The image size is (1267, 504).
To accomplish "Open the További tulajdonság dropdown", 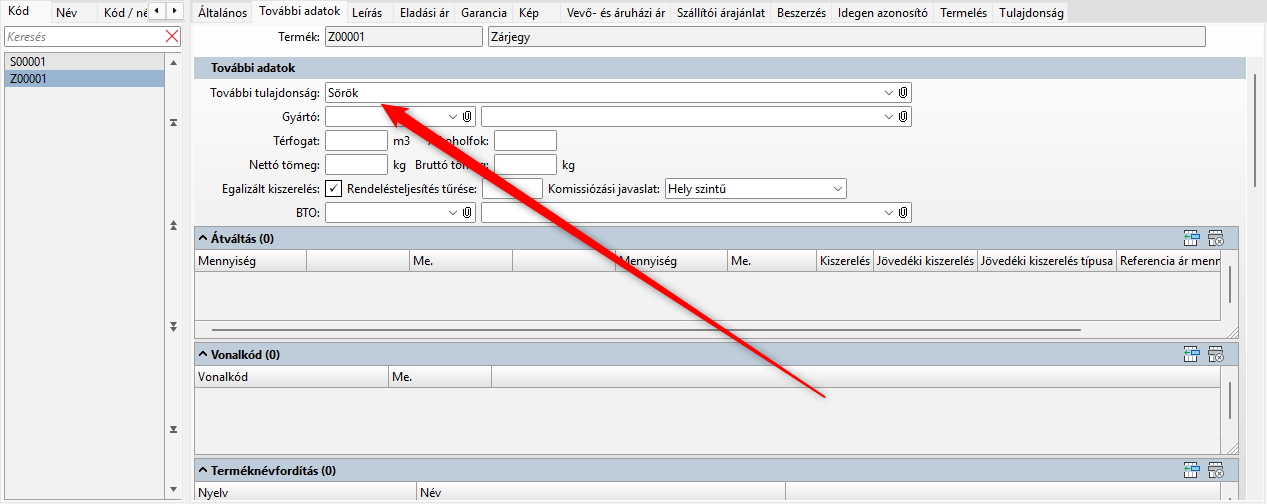I will 888,92.
